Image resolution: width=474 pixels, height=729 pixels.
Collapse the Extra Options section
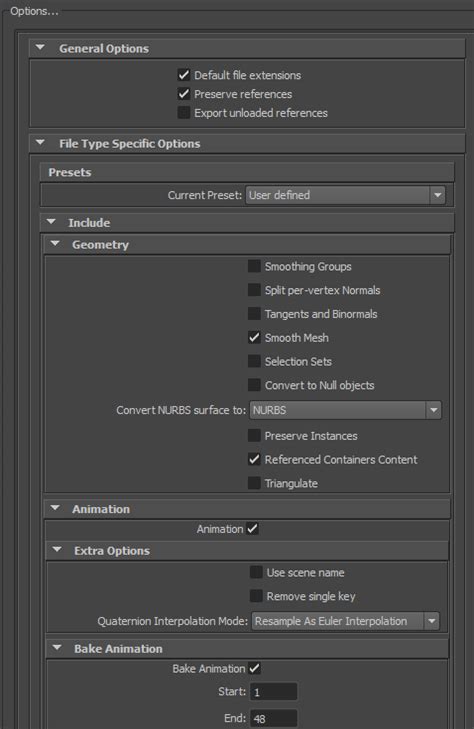57,550
